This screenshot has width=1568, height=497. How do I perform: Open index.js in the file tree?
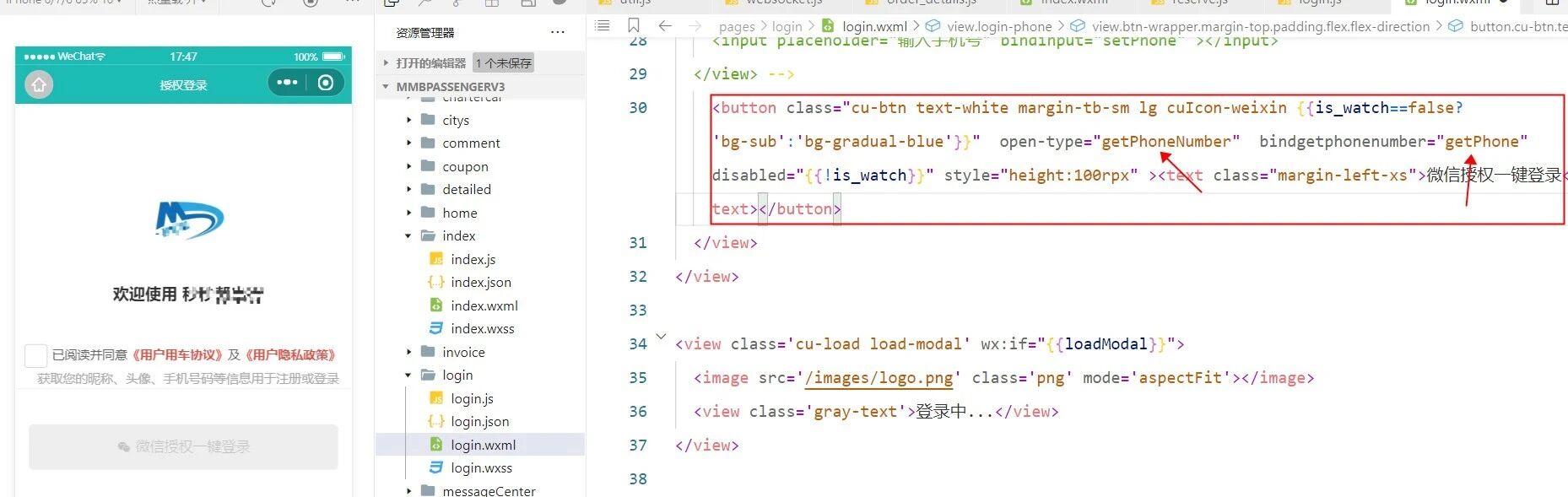[473, 259]
